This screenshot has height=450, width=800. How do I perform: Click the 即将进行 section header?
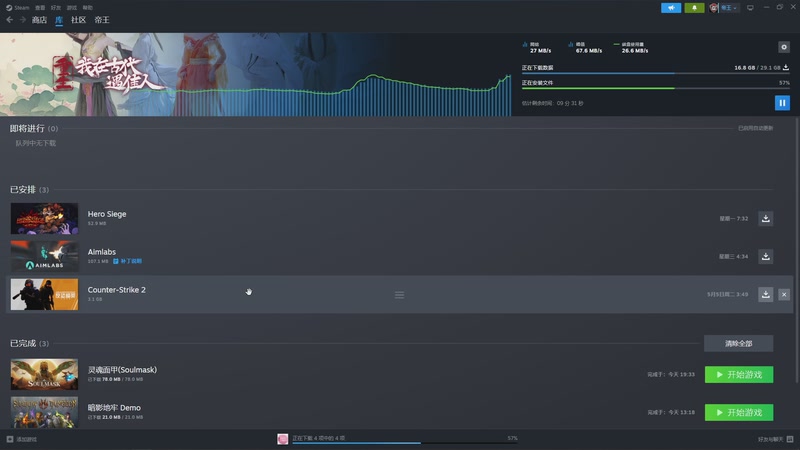34,129
